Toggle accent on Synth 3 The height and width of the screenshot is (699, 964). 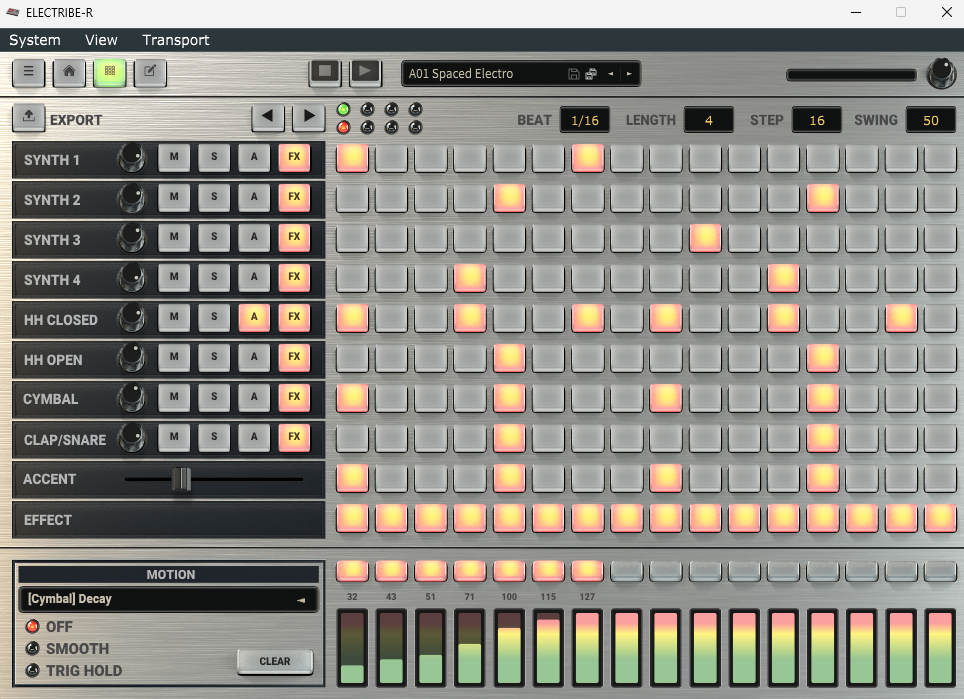(254, 237)
